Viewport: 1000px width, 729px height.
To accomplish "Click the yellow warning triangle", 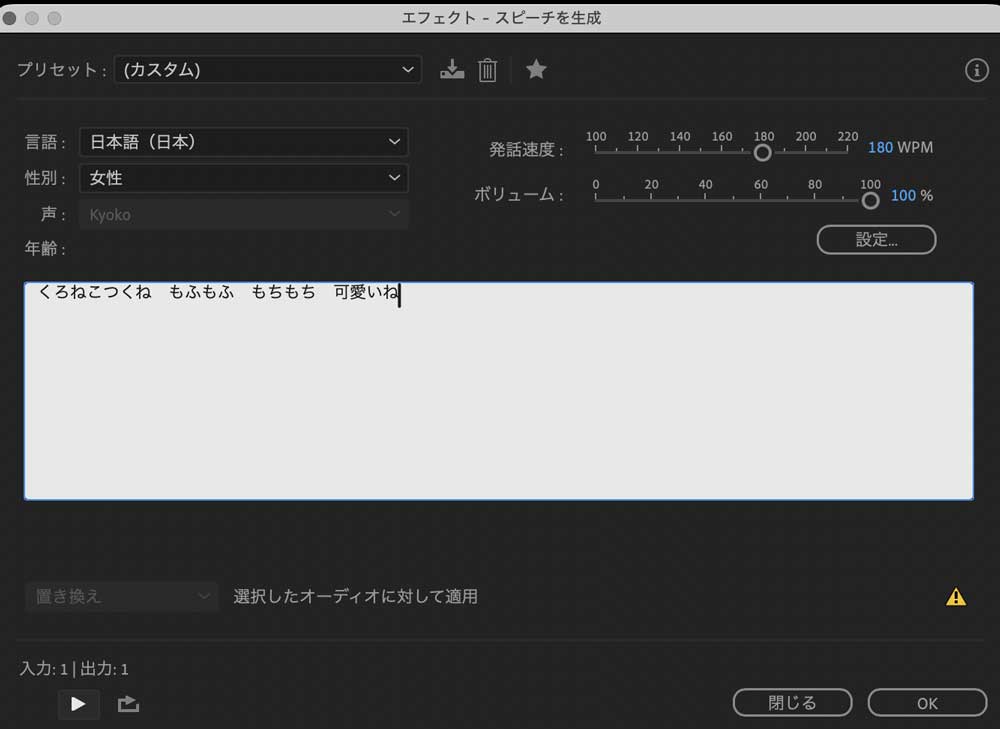I will click(x=957, y=596).
